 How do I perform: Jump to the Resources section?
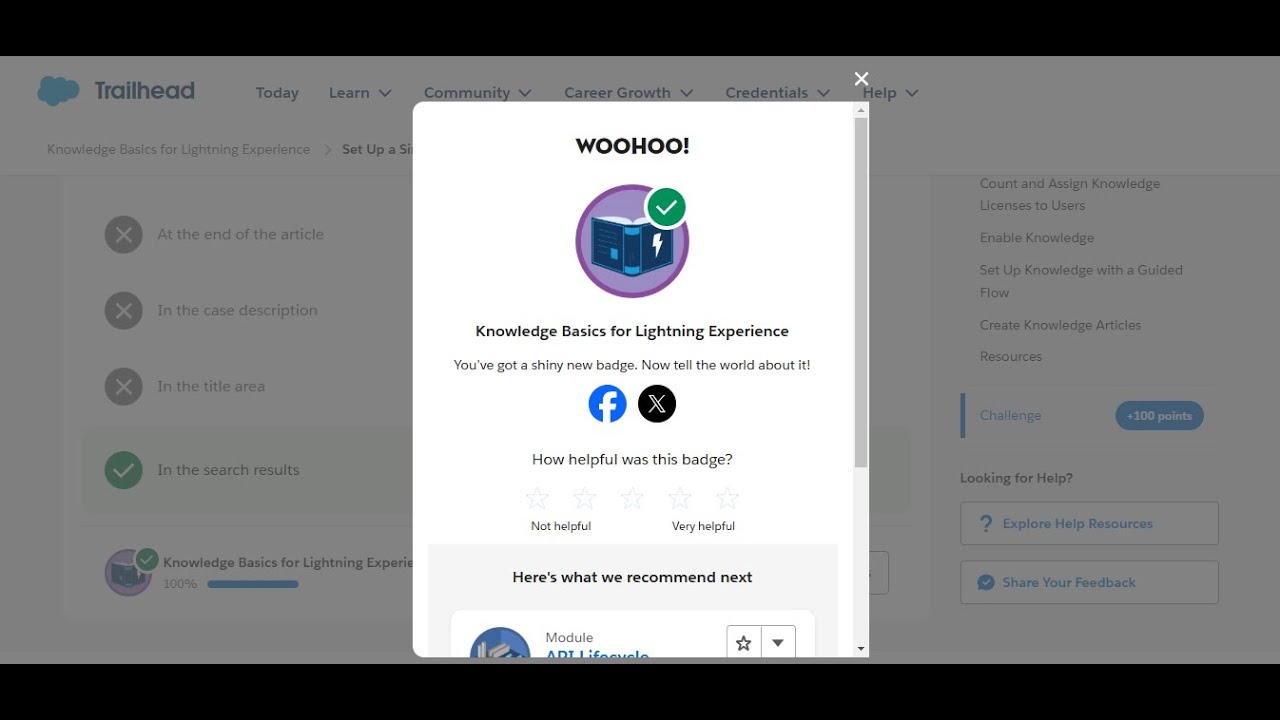(x=1011, y=356)
